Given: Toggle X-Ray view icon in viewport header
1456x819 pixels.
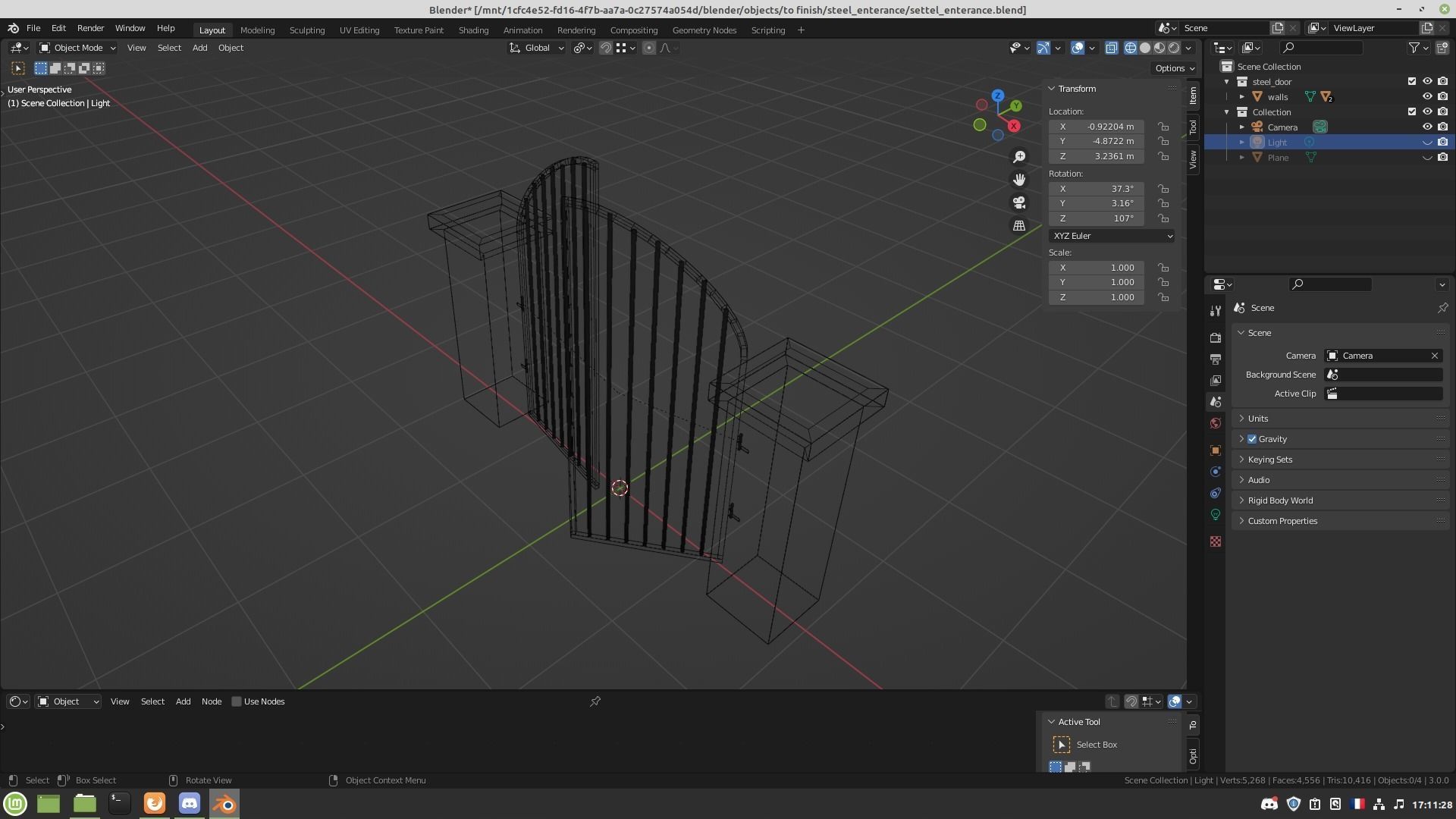Looking at the screenshot, I should pos(1111,48).
